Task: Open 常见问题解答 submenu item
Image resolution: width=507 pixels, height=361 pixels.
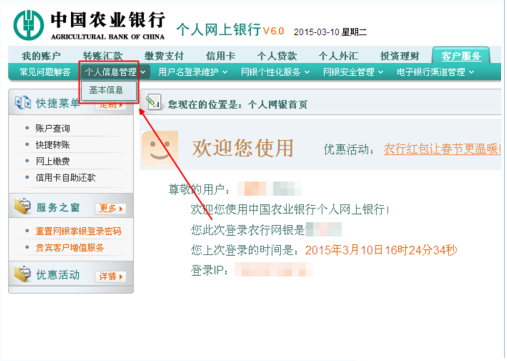Action: coord(45,72)
